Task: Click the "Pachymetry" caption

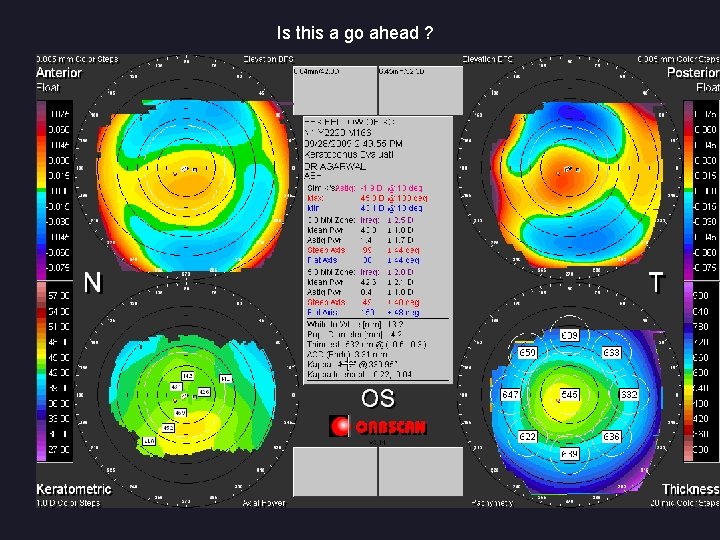Action: [x=492, y=503]
